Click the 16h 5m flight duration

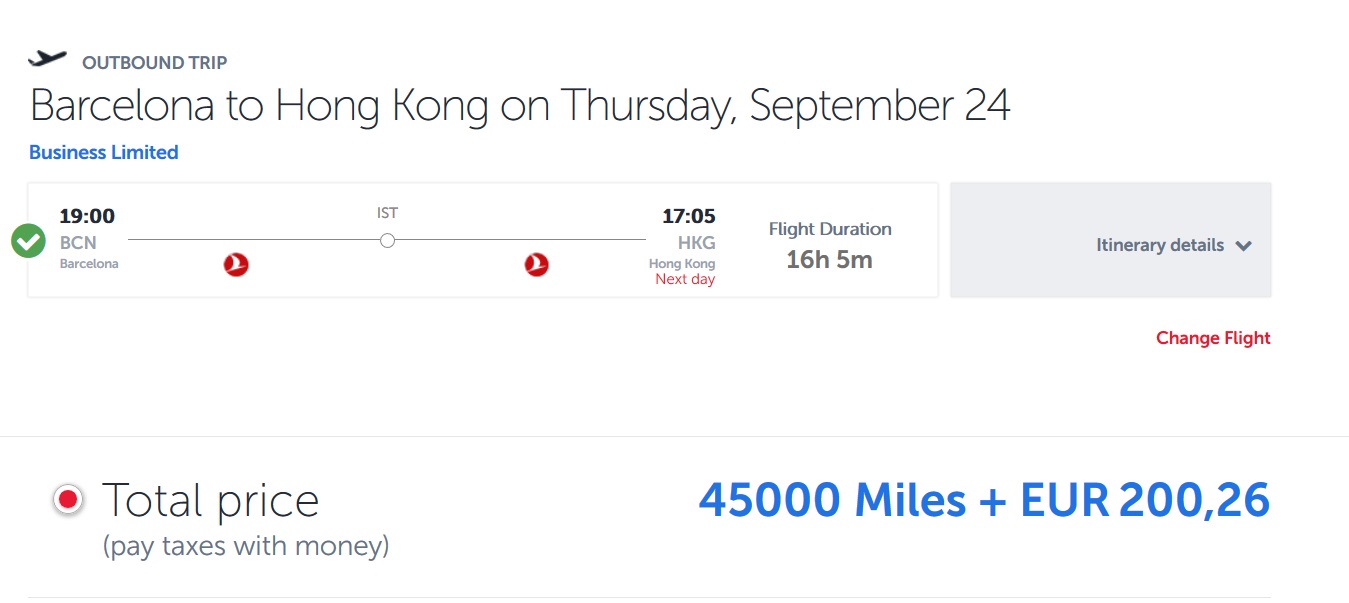pyautogui.click(x=829, y=260)
